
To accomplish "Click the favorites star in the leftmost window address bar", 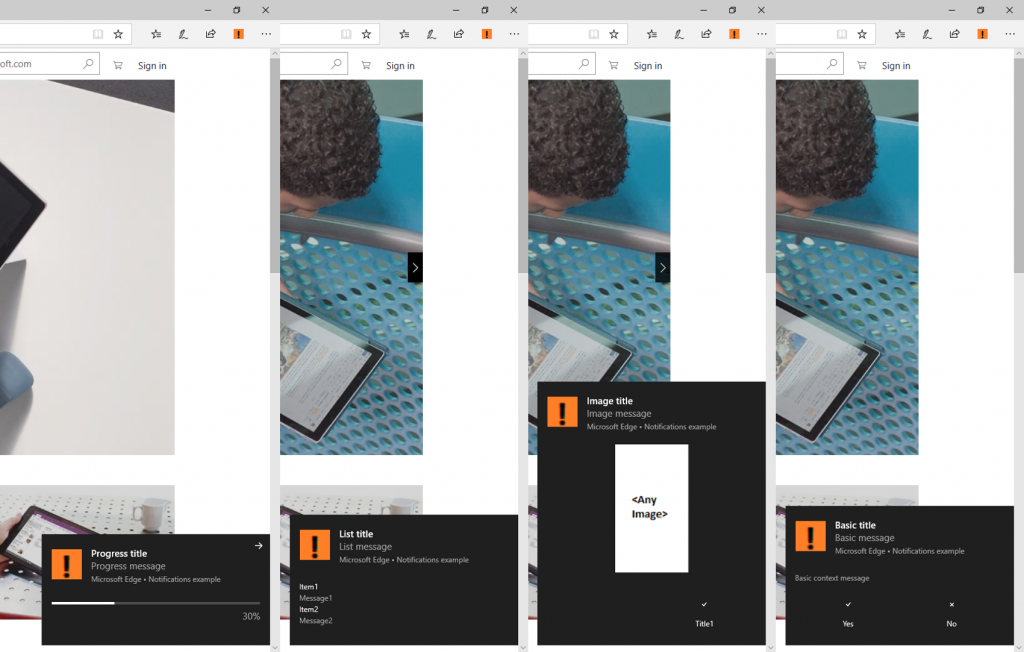I will [118, 34].
